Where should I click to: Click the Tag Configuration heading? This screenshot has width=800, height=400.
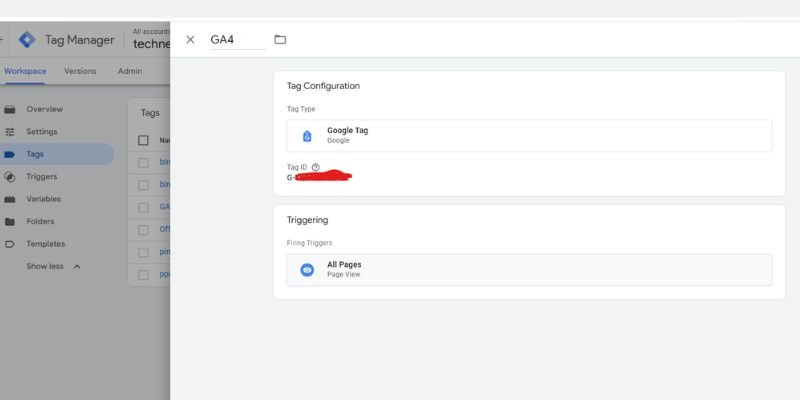323,86
